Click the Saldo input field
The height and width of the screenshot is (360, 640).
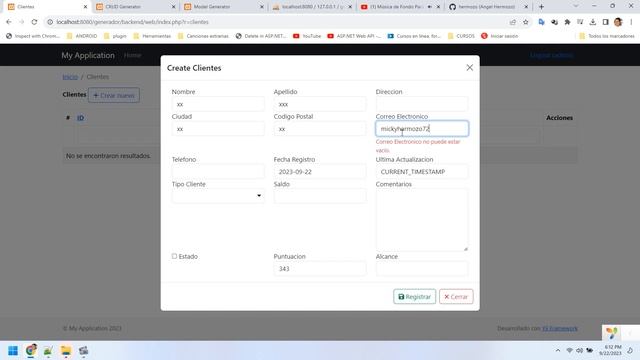320,196
